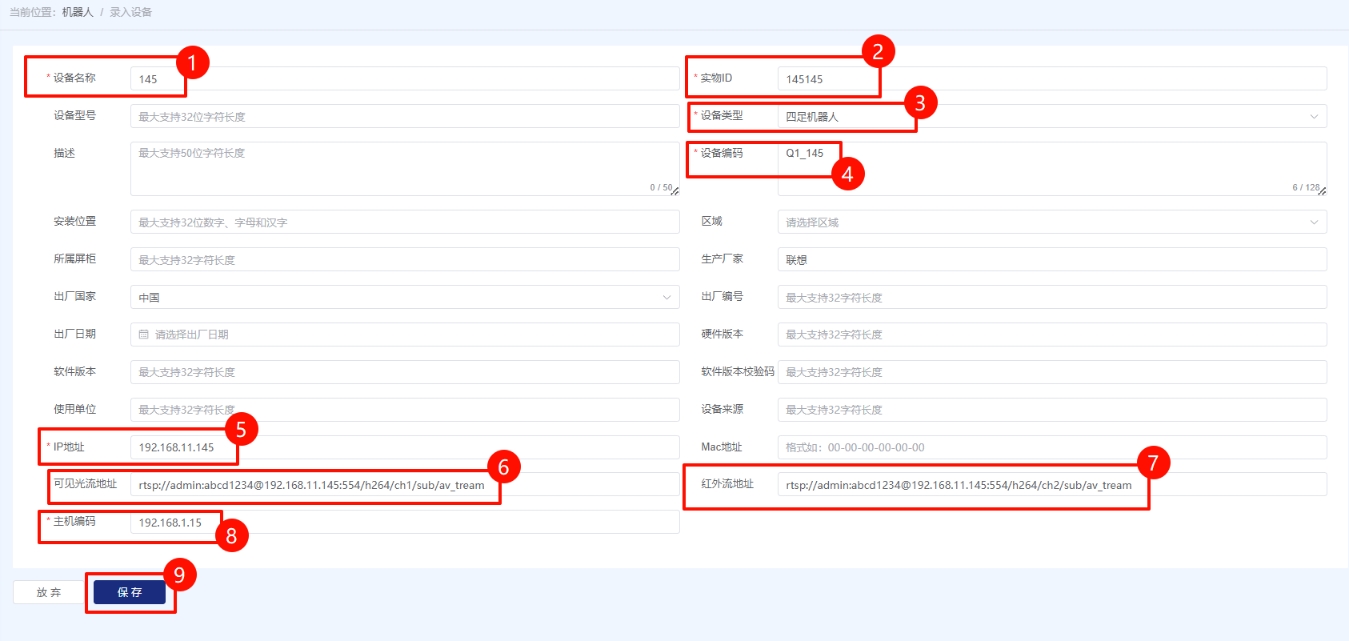Click the 放弃 discard button

(x=48, y=592)
